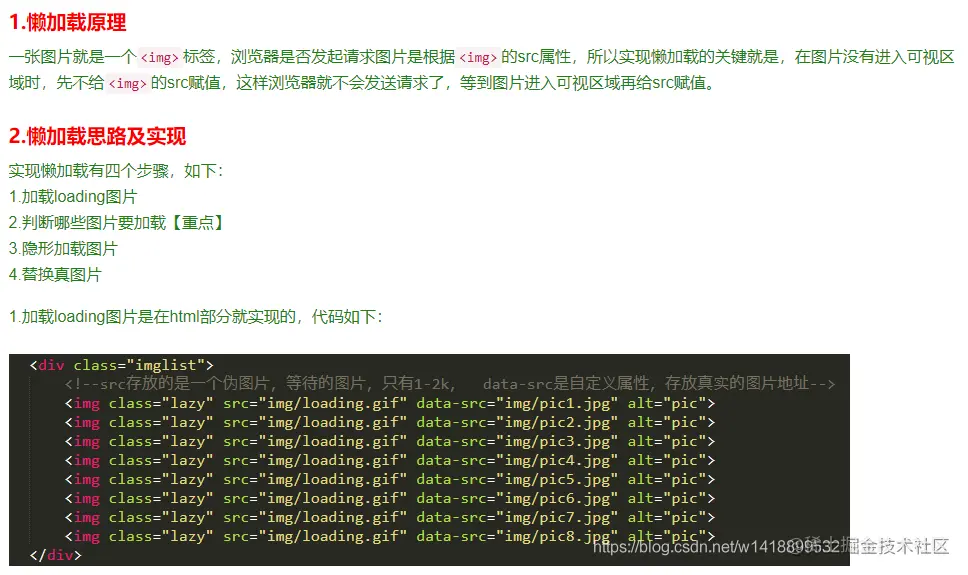The height and width of the screenshot is (575, 968).
Task: Click the closing '</div>' code line
Action: [56, 555]
